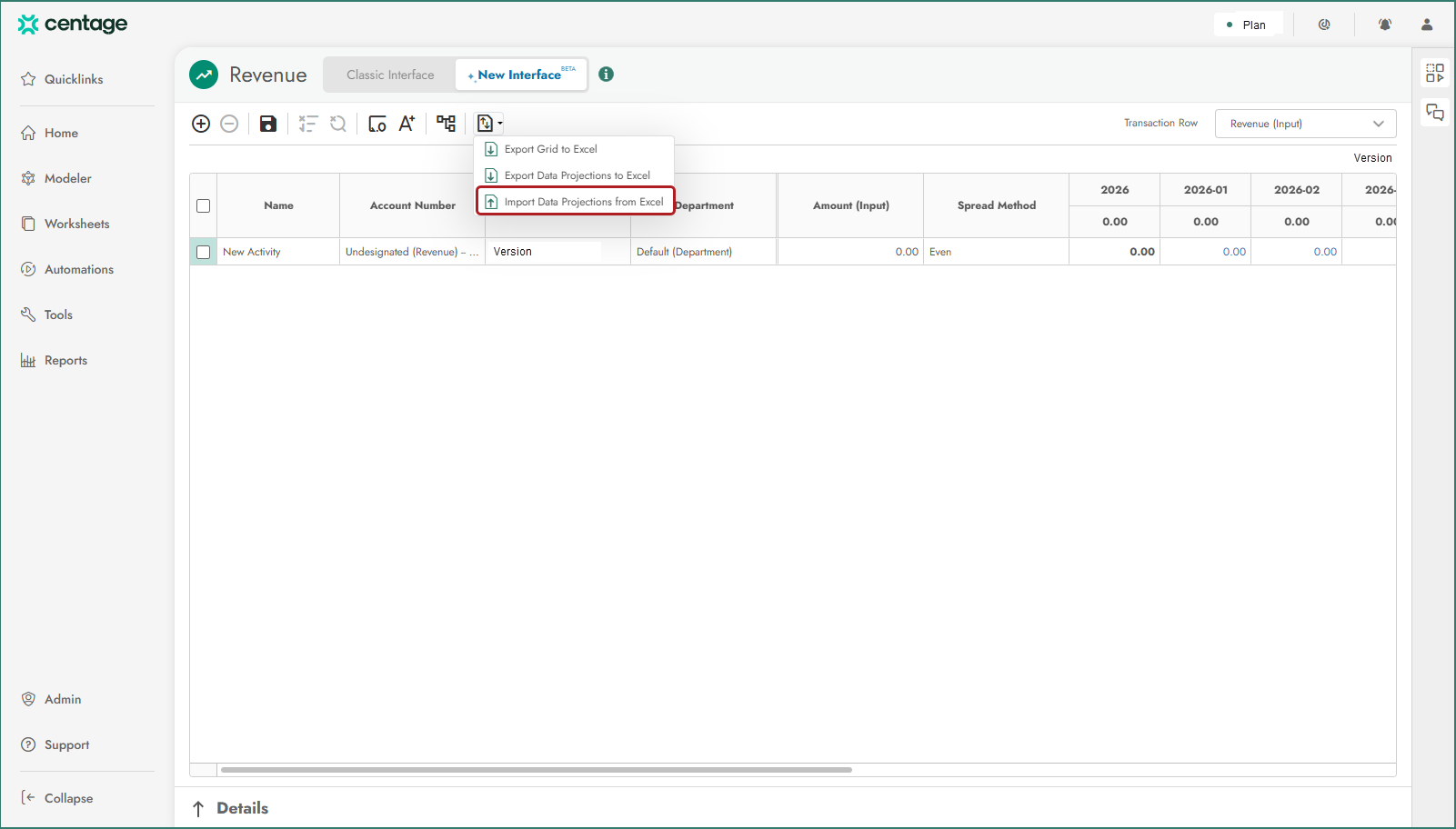Open Automations page

click(79, 269)
